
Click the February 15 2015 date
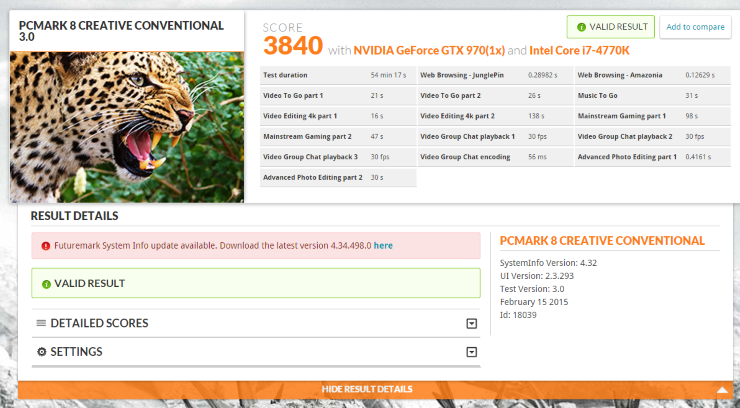click(534, 302)
